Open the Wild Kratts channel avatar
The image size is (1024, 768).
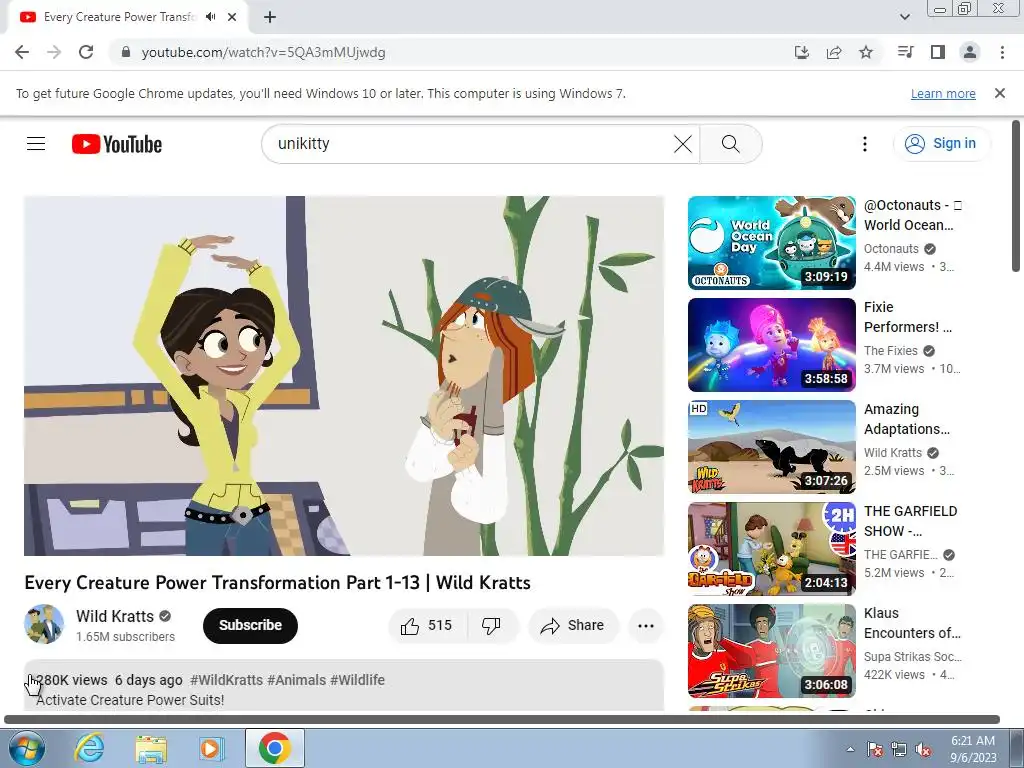coord(44,624)
